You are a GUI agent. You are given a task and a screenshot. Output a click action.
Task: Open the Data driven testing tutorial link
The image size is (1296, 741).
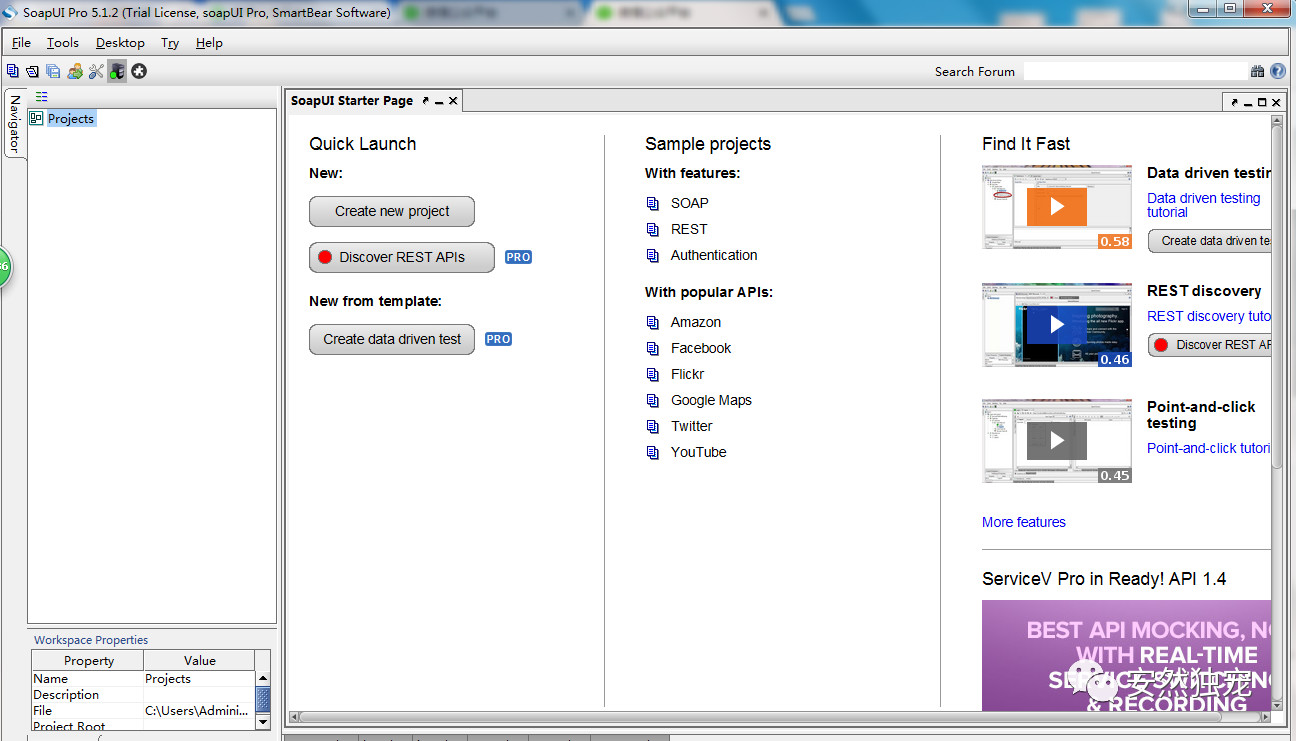(x=1204, y=205)
